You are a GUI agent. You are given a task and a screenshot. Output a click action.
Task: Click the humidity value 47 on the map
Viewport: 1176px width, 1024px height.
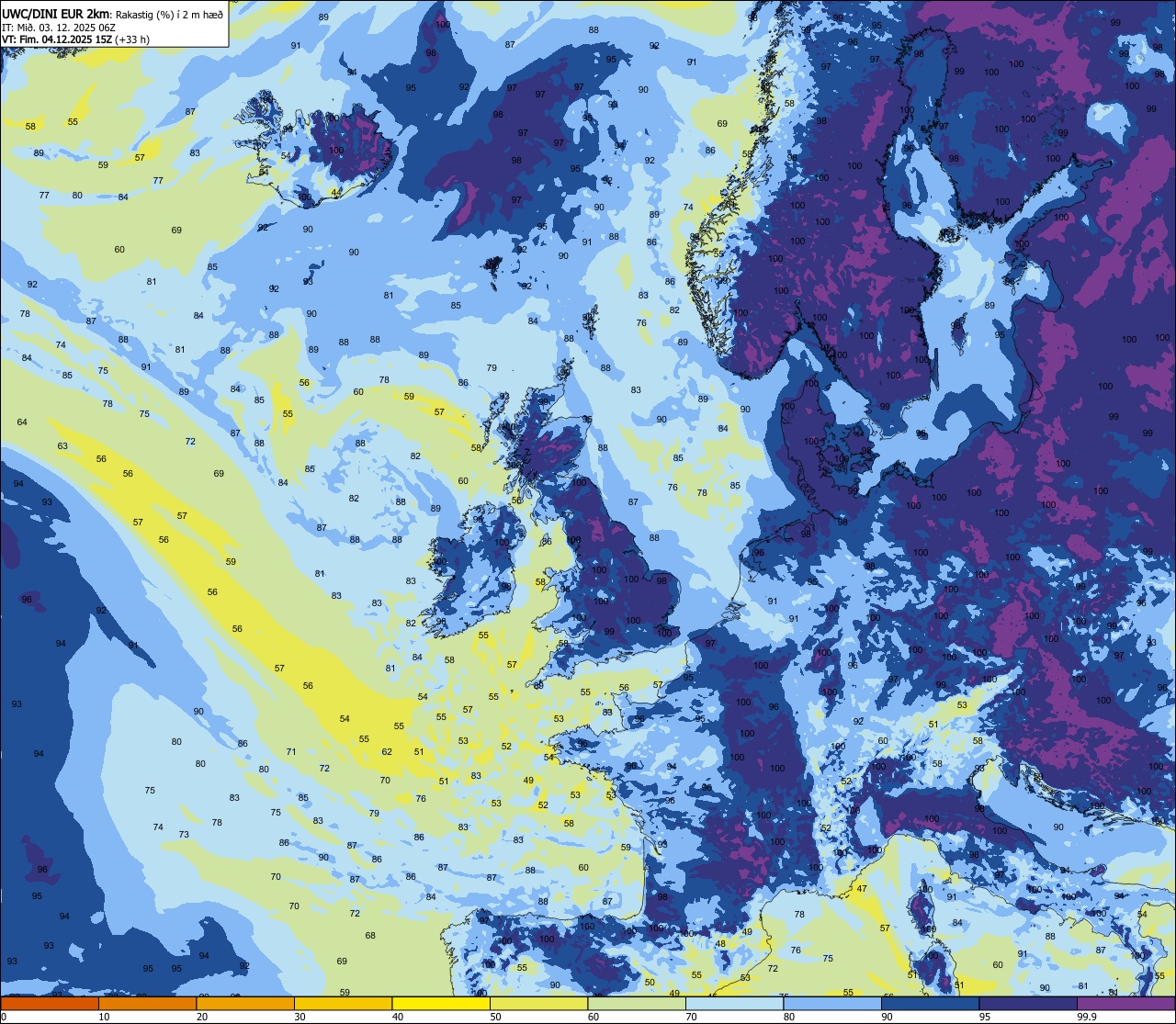tap(862, 889)
